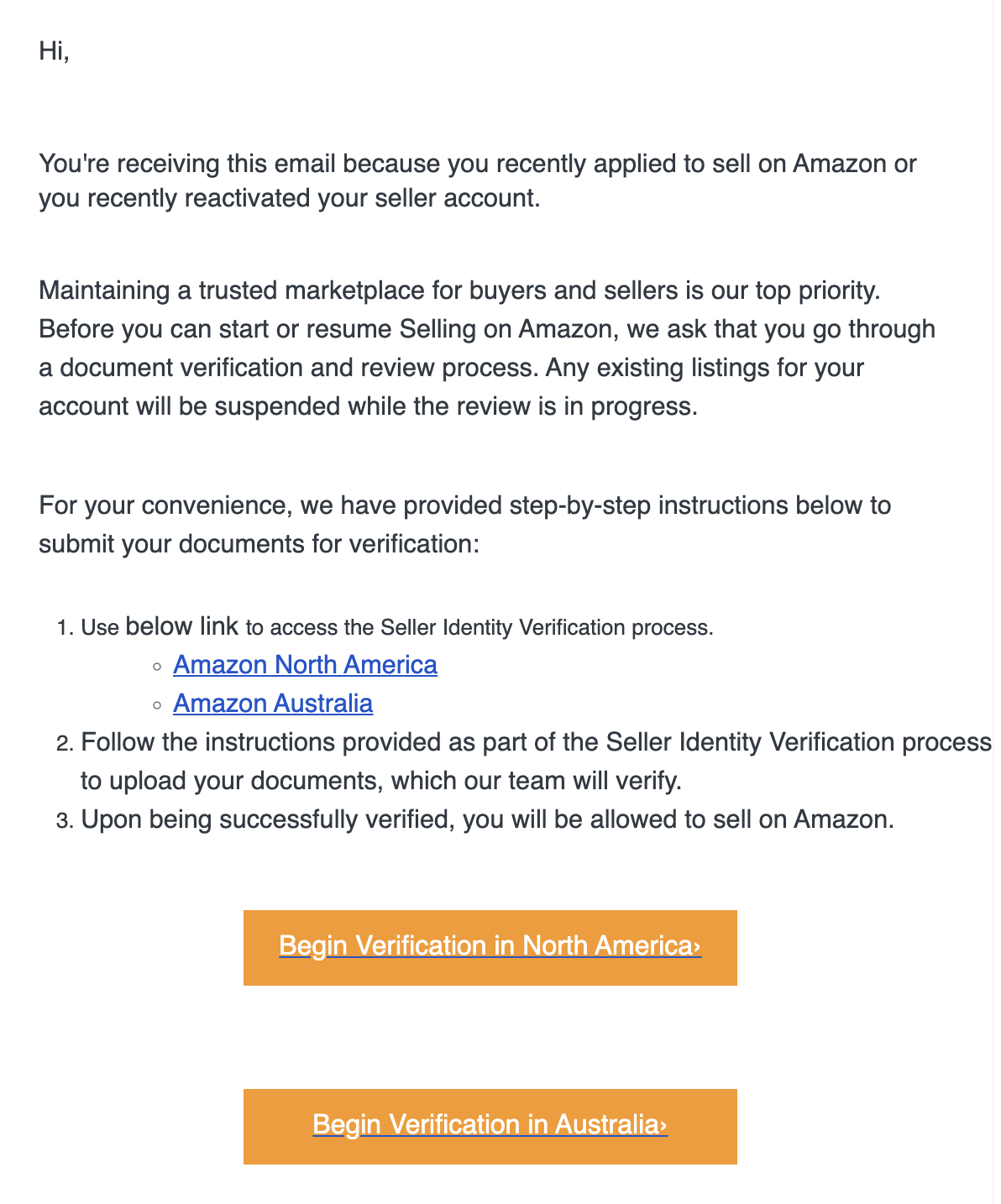Open the Amazon North America link
The image size is (1001, 1204).
pos(305,665)
